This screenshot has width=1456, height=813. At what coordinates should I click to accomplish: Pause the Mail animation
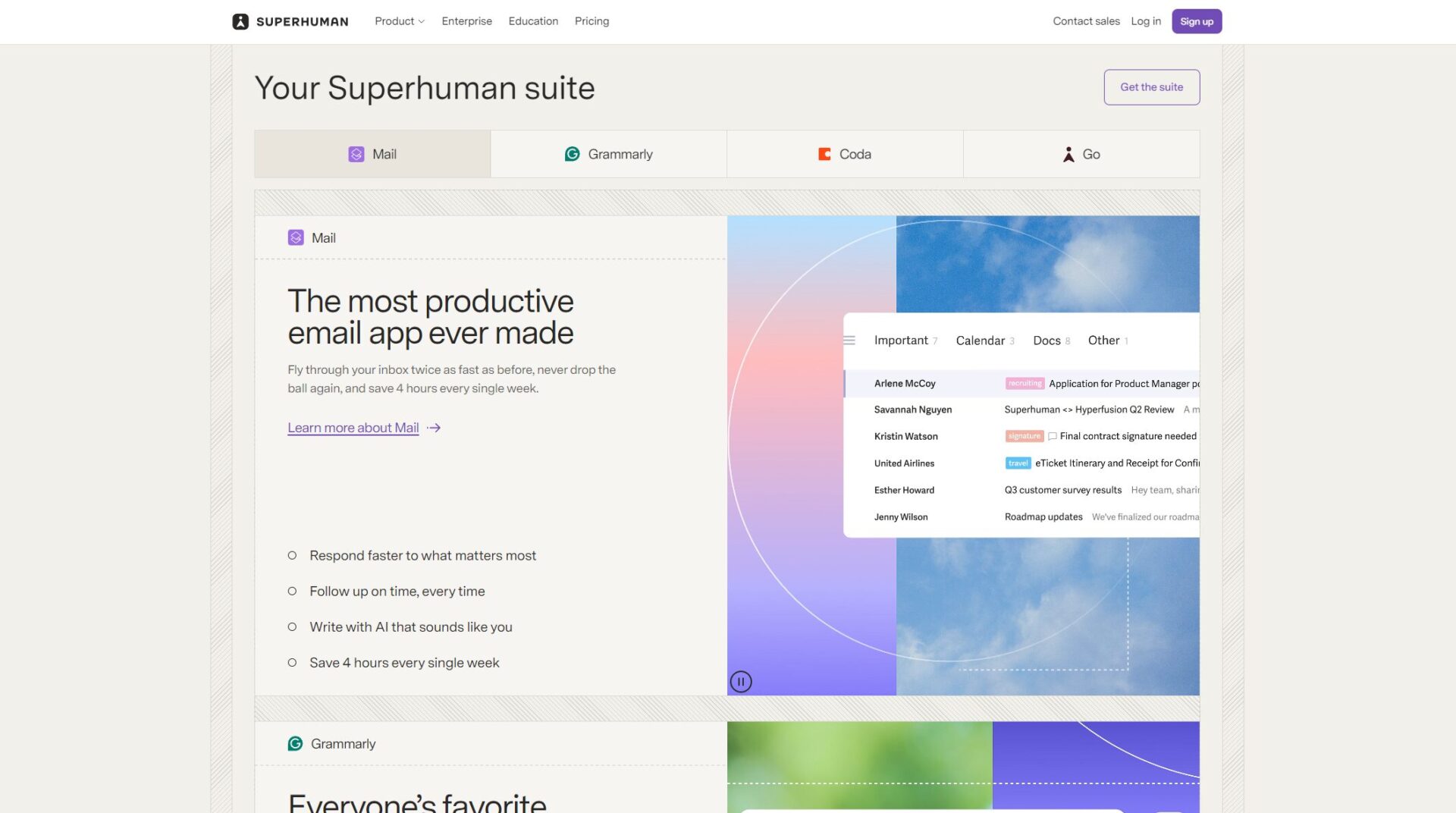click(741, 682)
